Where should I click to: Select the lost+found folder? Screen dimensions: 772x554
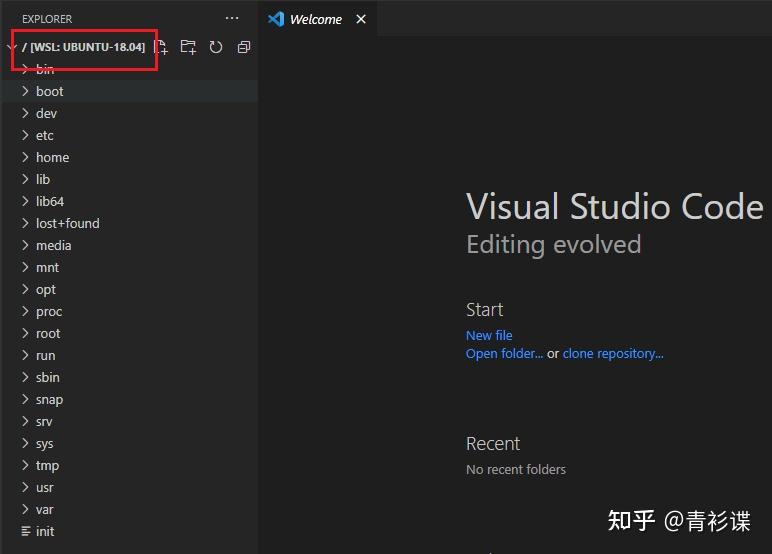click(67, 223)
